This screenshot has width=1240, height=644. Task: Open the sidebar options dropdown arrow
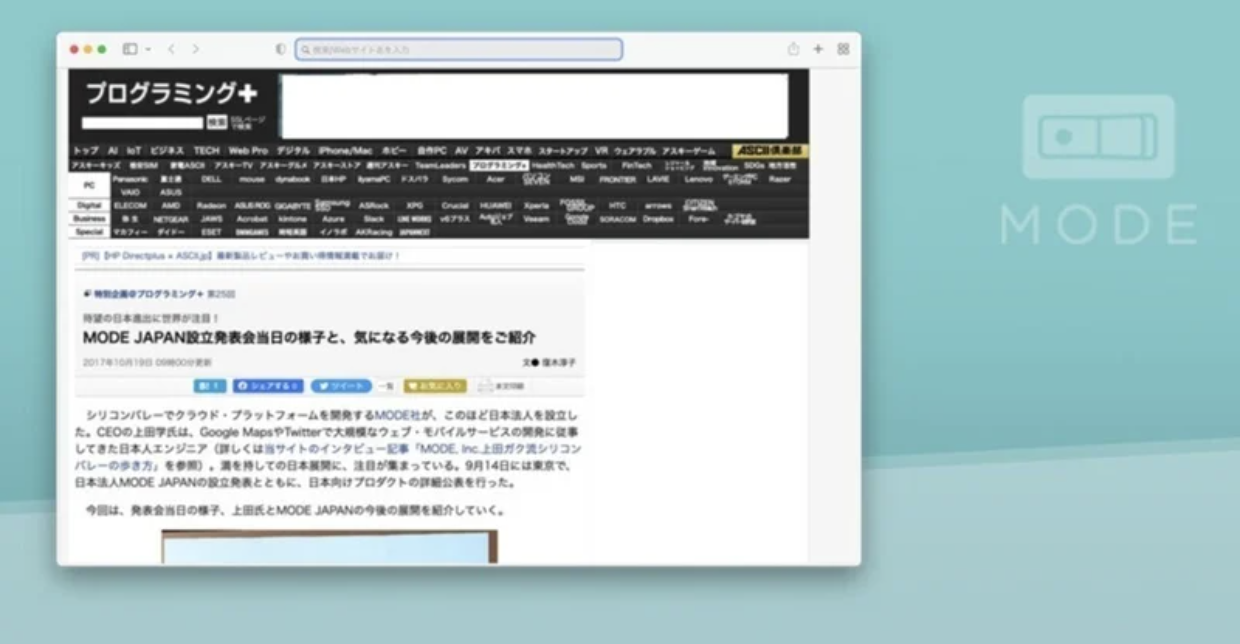pyautogui.click(x=148, y=49)
